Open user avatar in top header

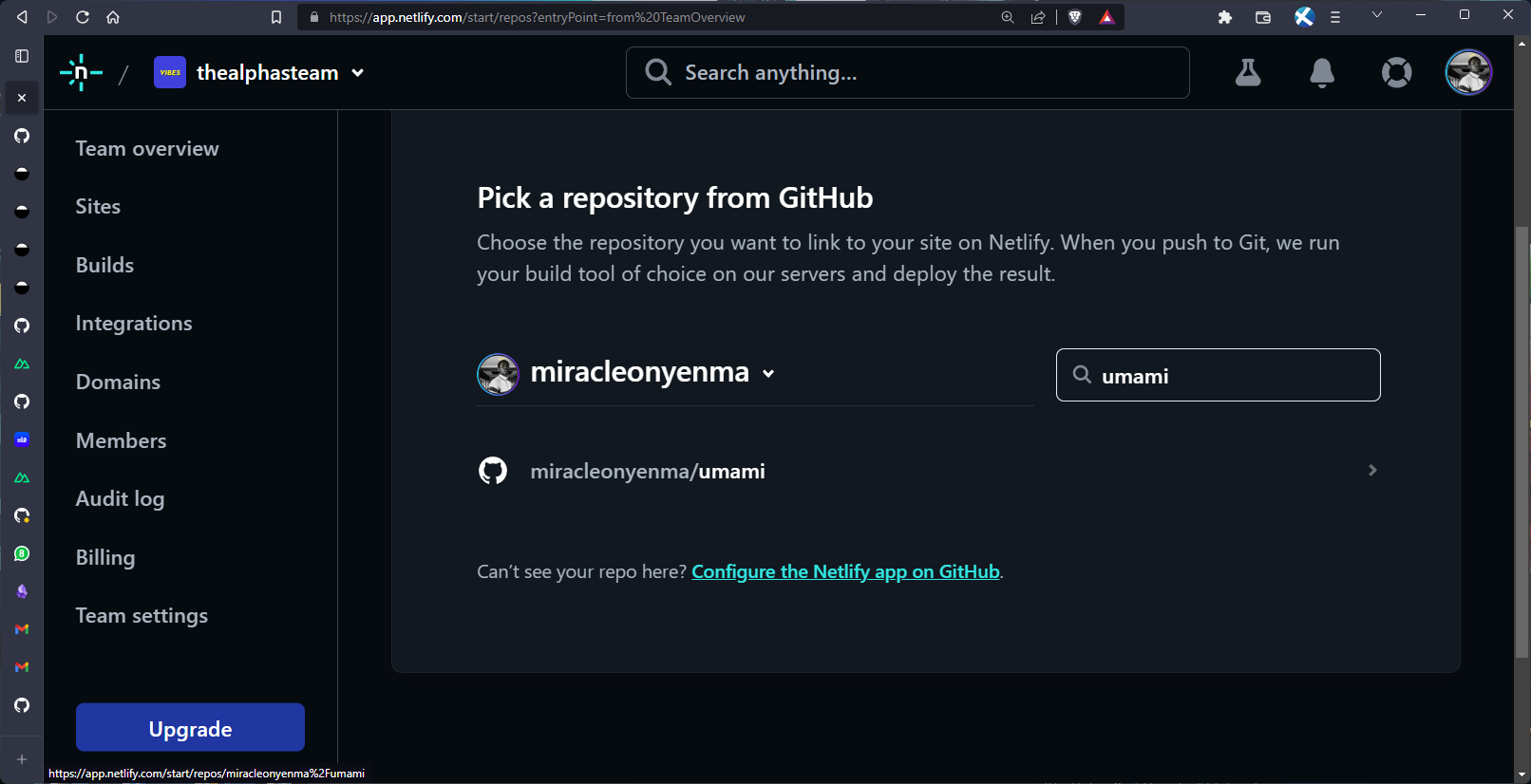pyautogui.click(x=1468, y=72)
